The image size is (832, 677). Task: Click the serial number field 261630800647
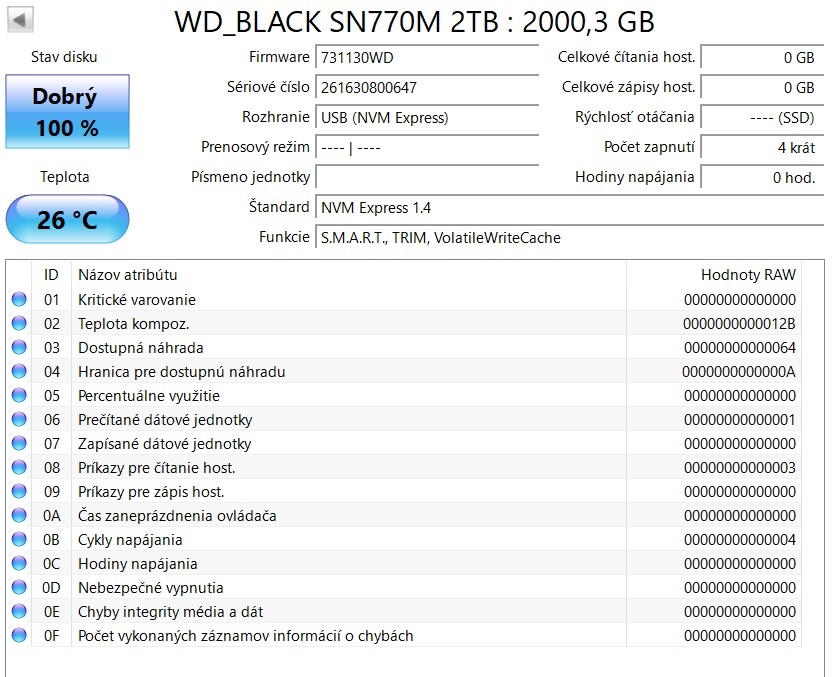[x=427, y=88]
